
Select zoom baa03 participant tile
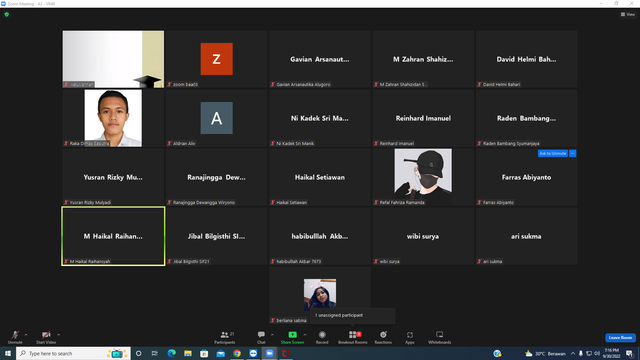(x=217, y=59)
